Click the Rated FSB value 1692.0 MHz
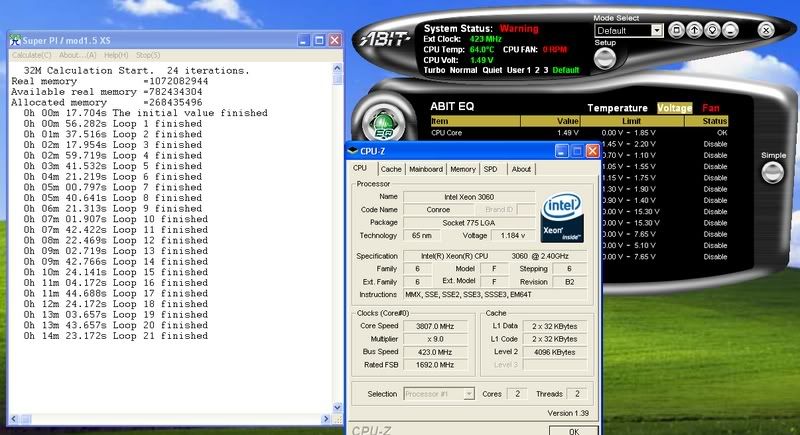This screenshot has width=800, height=435. point(435,365)
